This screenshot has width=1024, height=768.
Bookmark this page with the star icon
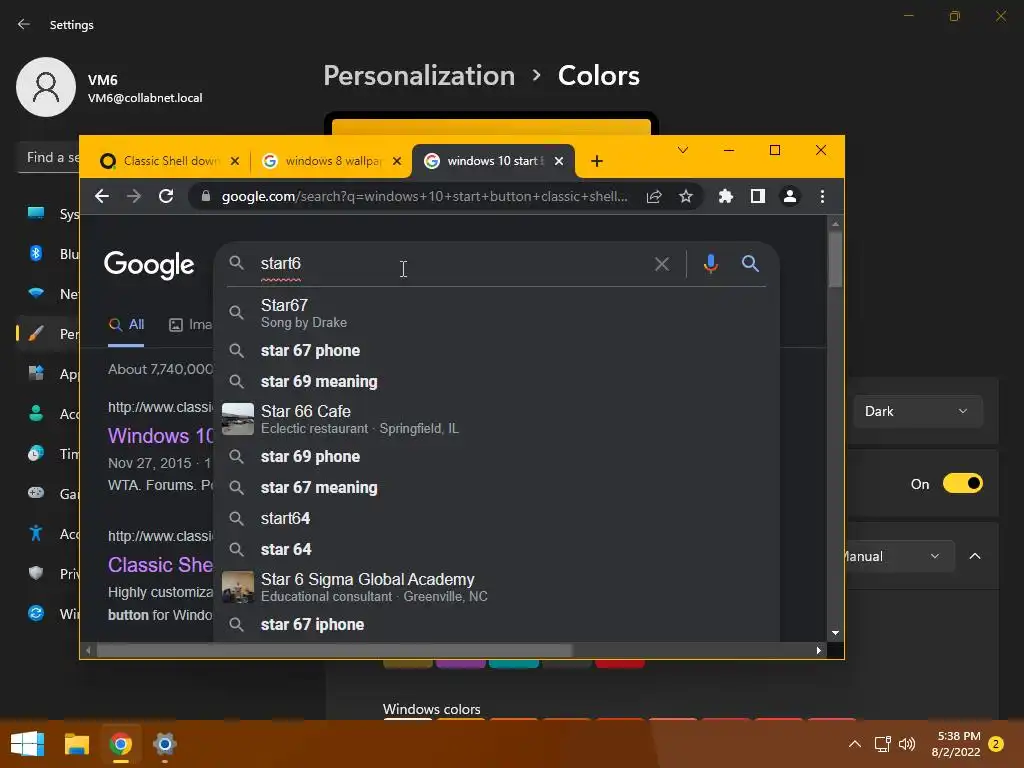click(686, 196)
